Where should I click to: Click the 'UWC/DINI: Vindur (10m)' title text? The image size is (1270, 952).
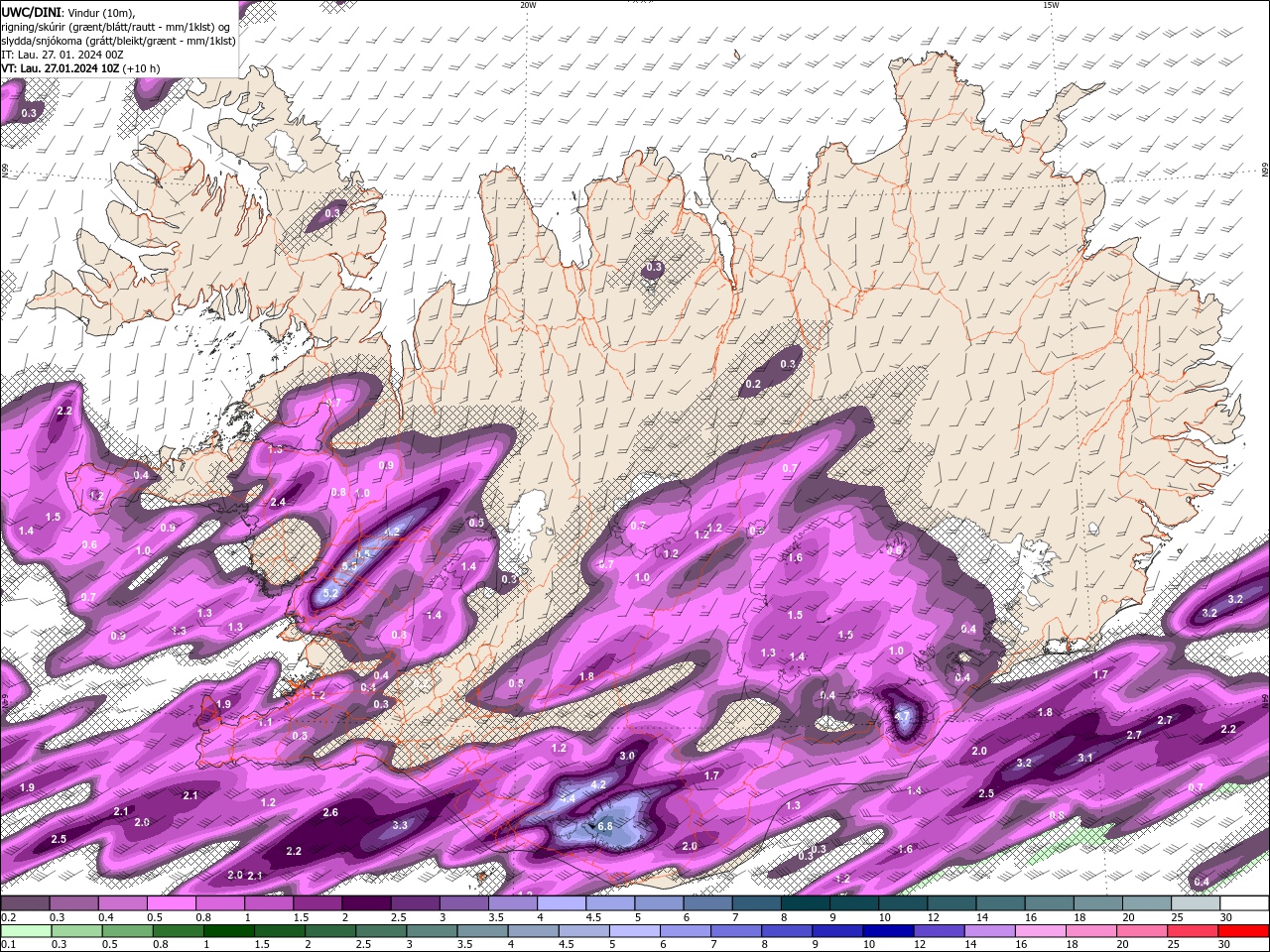pyautogui.click(x=65, y=11)
